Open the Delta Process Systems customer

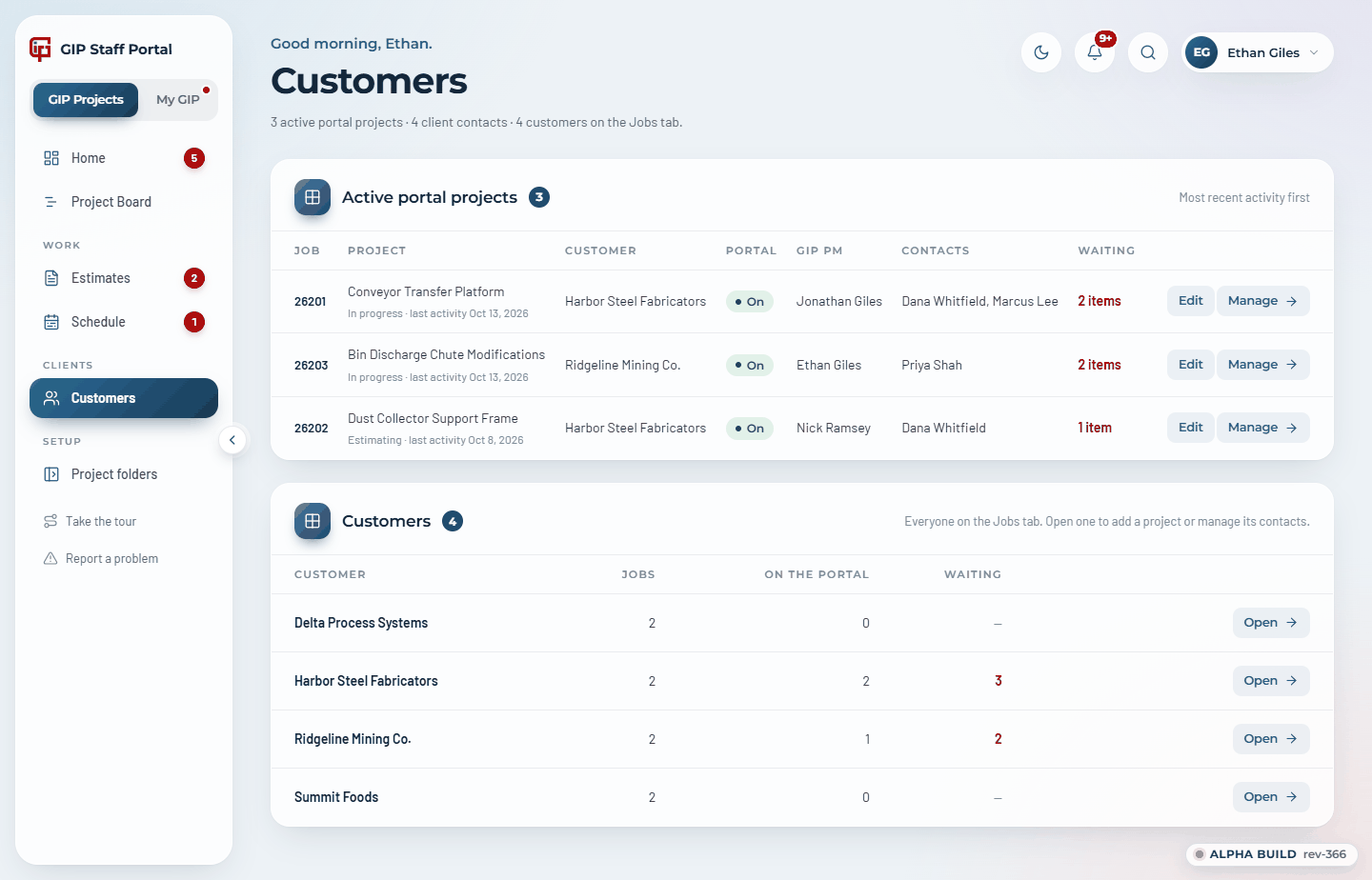[x=1271, y=623]
